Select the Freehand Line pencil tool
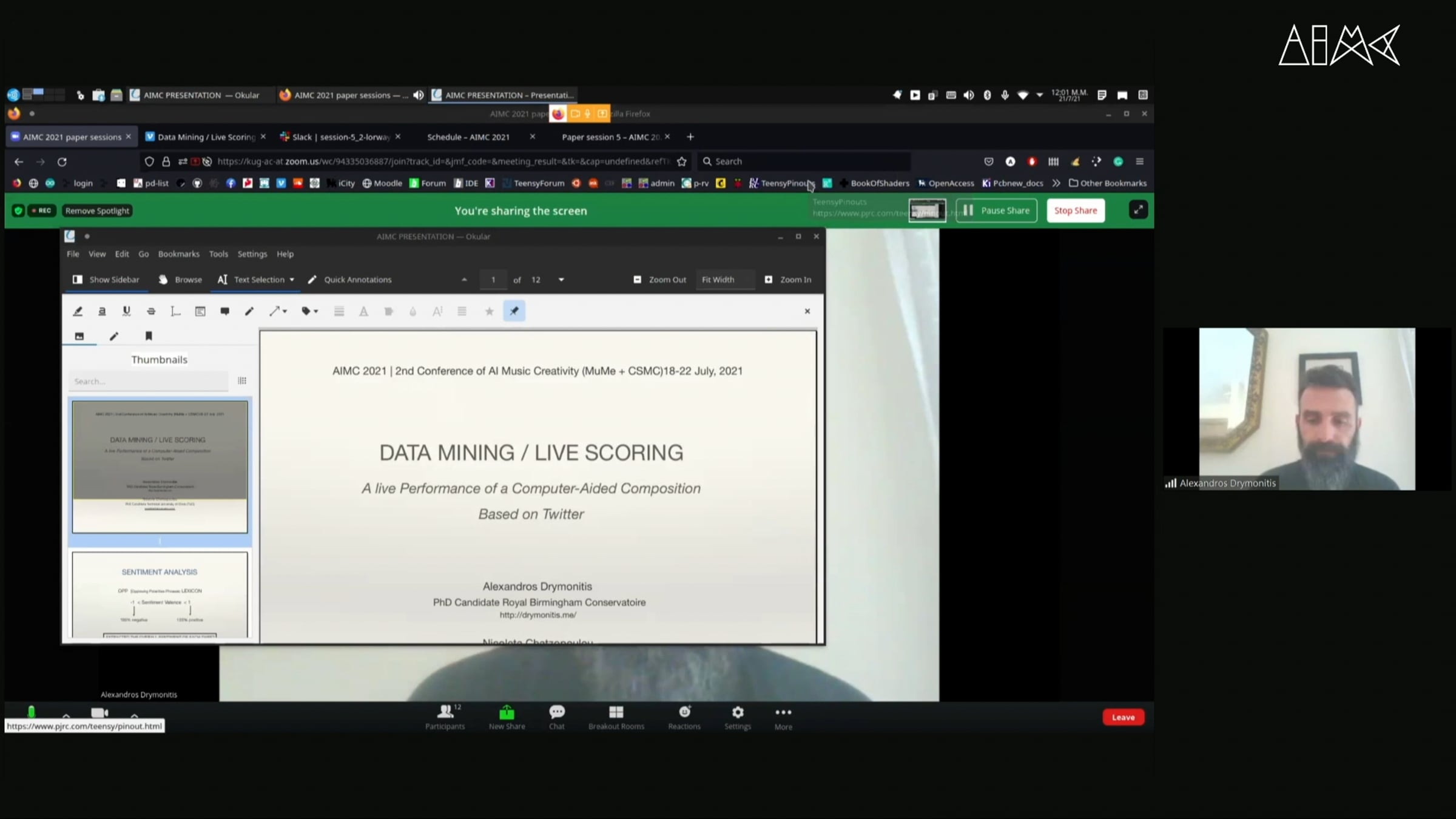The image size is (1456, 819). tap(249, 311)
